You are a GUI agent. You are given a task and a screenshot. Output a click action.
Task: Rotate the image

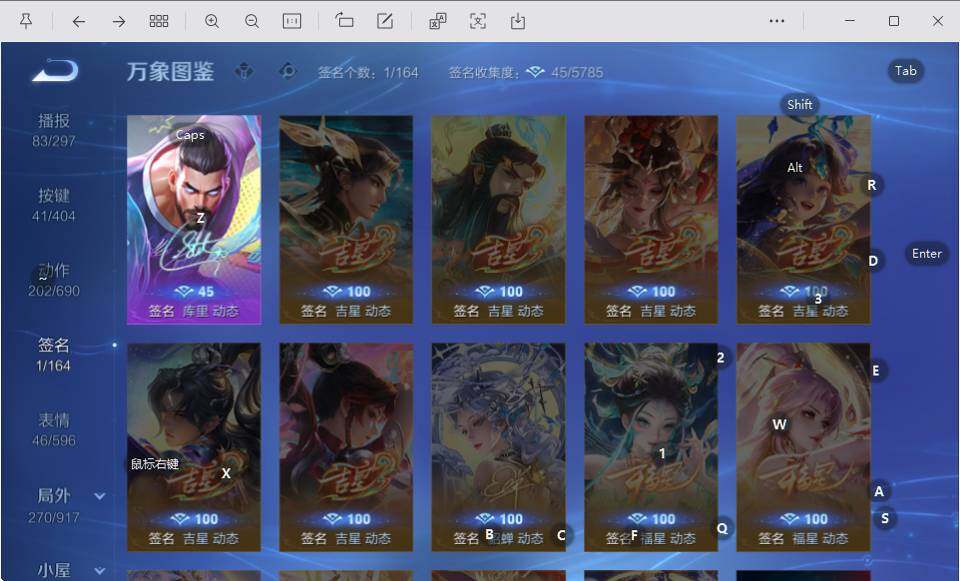[344, 21]
